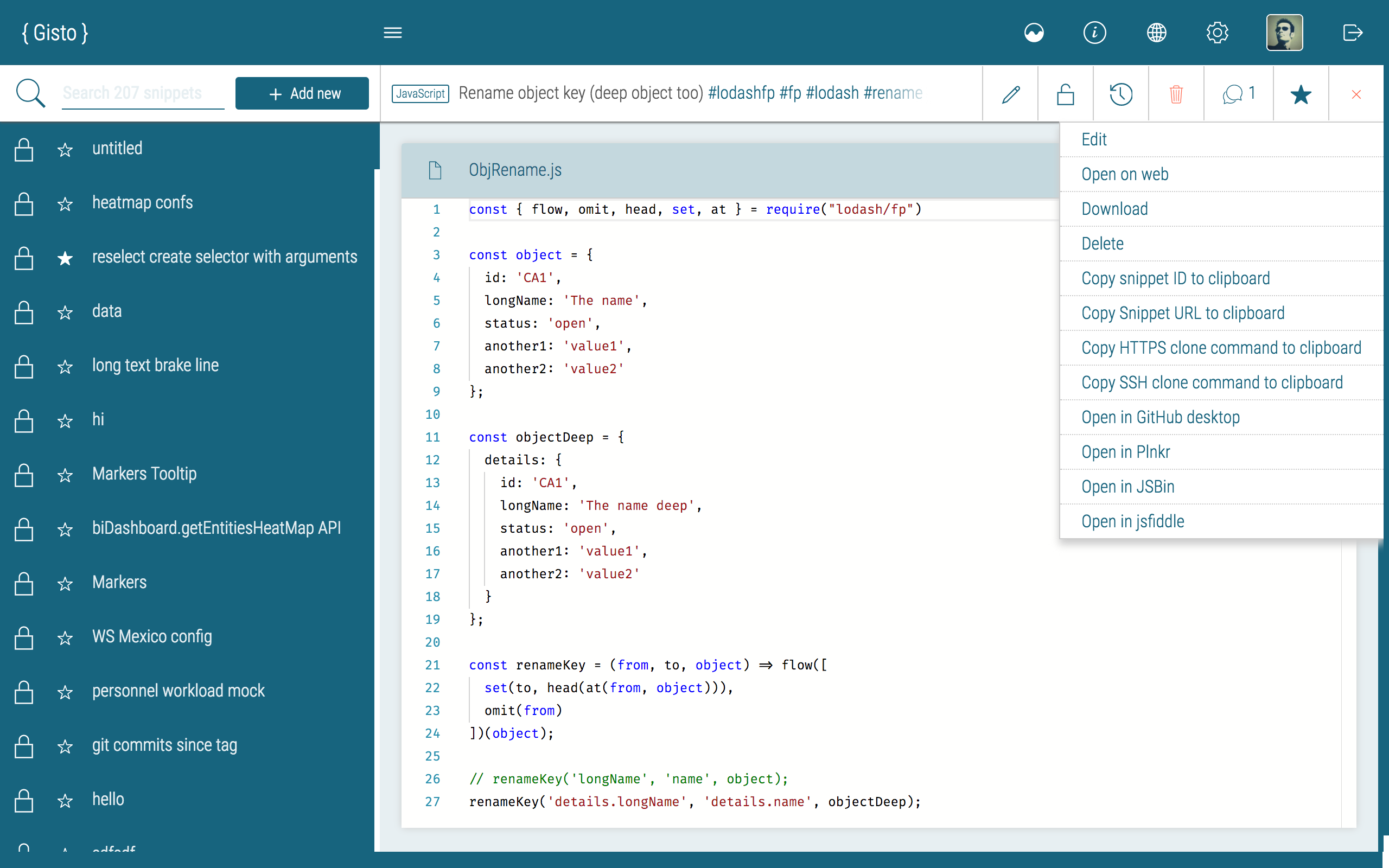This screenshot has width=1389, height=868.
Task: Toggle the filled star favorite in toolbar
Action: (1301, 94)
